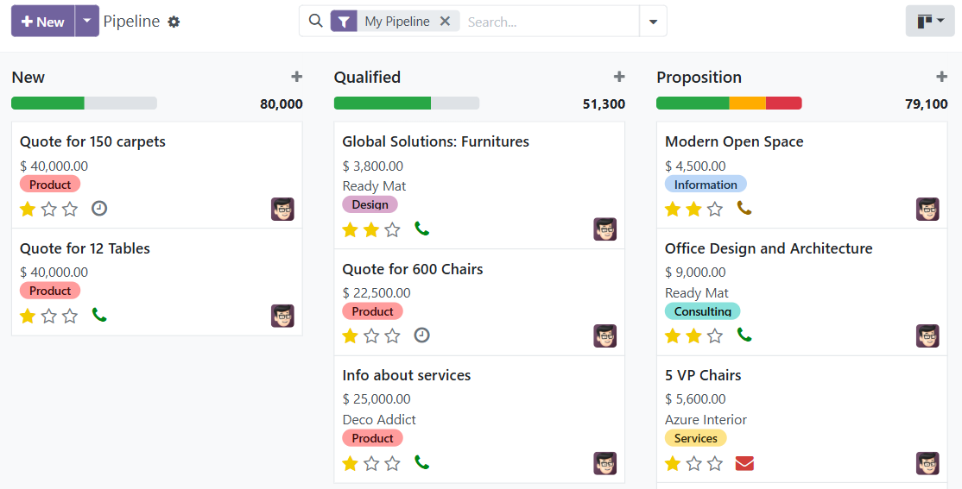Image resolution: width=962 pixels, height=489 pixels.
Task: Click the clock activity icon on Quote for 150 carpets
Action: [x=99, y=208]
